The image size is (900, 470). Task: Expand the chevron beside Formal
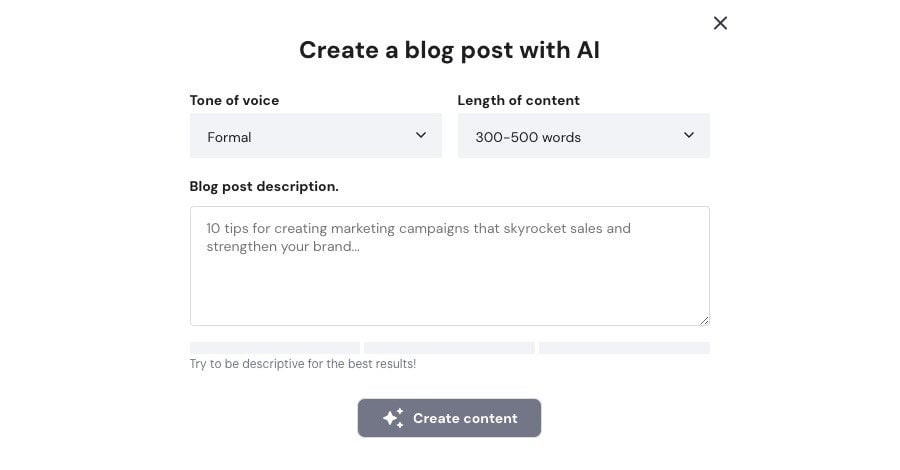(x=421, y=135)
